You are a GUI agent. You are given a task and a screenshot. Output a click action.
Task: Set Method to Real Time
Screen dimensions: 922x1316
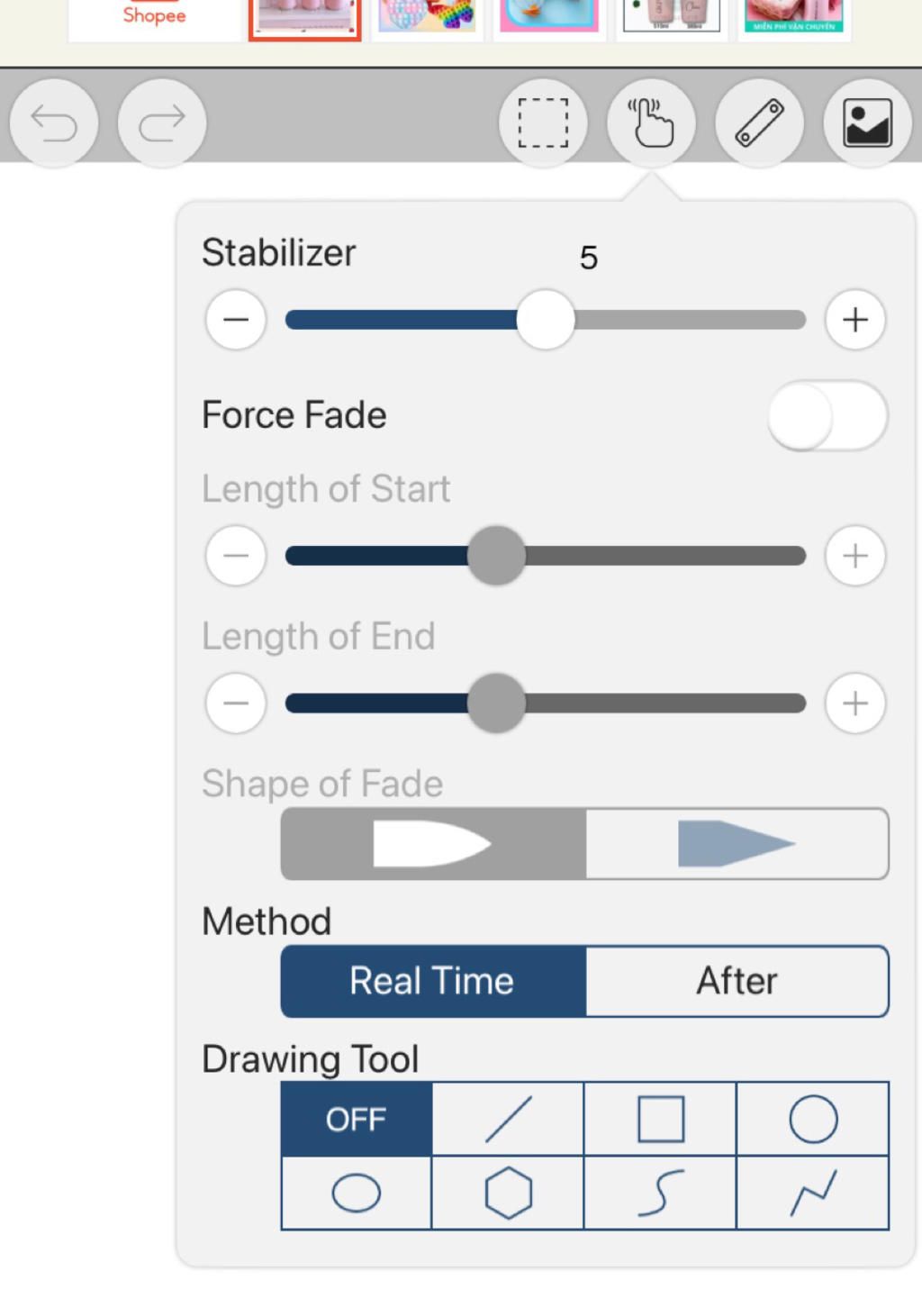433,981
